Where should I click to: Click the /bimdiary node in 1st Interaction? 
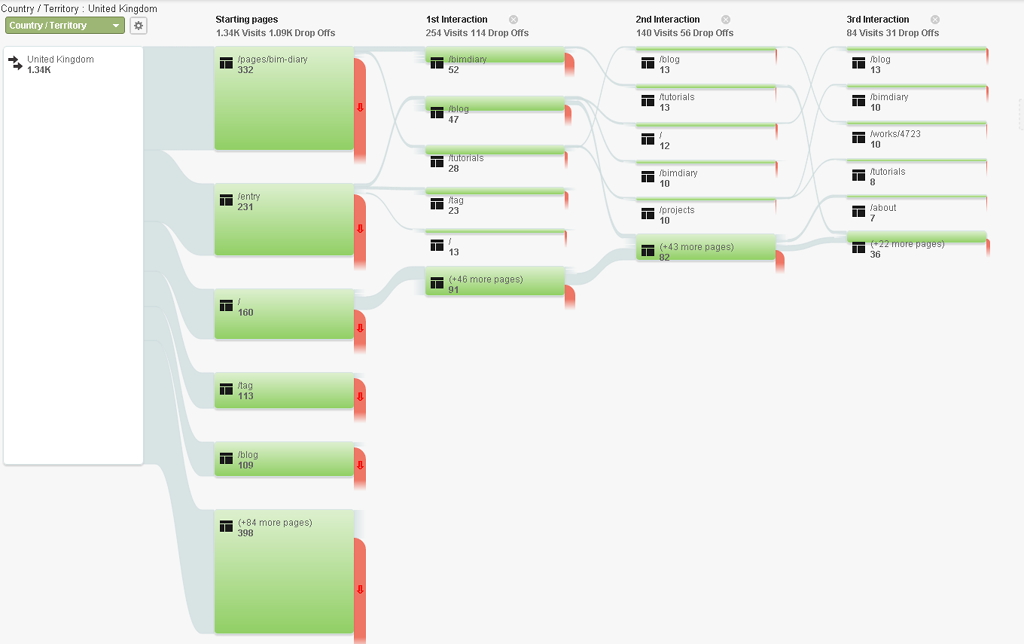tap(495, 59)
